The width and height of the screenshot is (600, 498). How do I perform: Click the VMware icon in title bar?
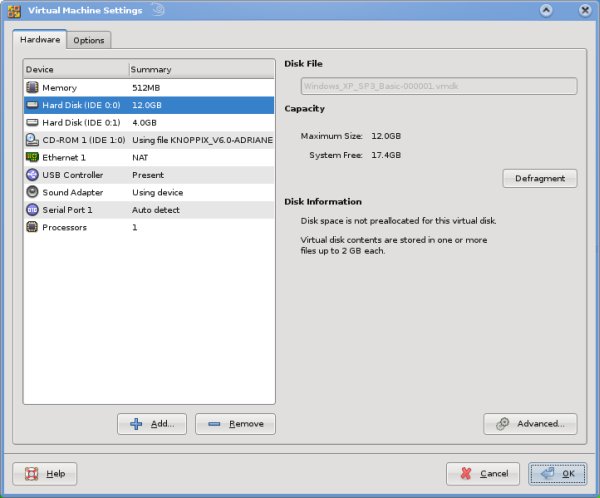pos(14,11)
